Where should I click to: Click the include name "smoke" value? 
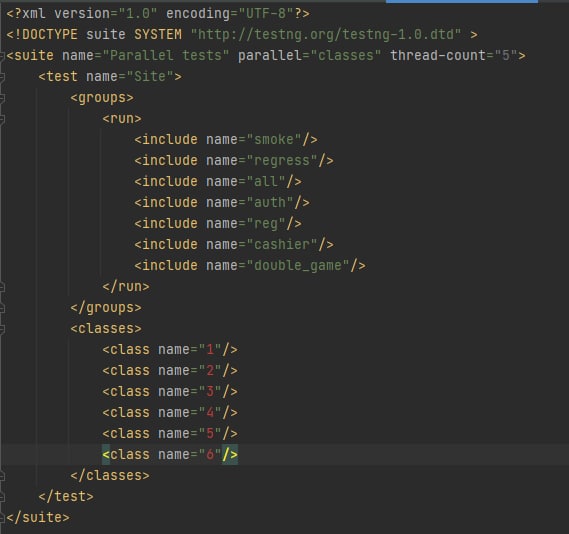[274, 139]
